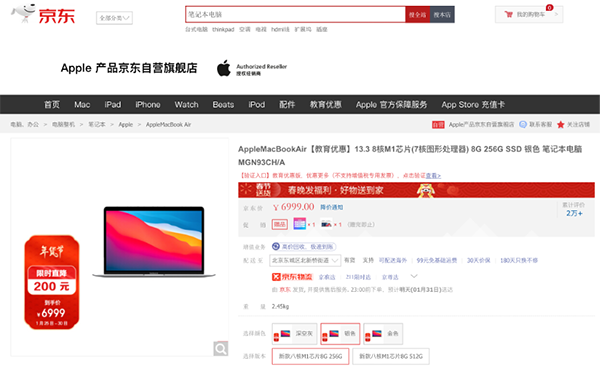Click the 180天只换不修 link
The width and height of the screenshot is (600, 366).
[518, 260]
